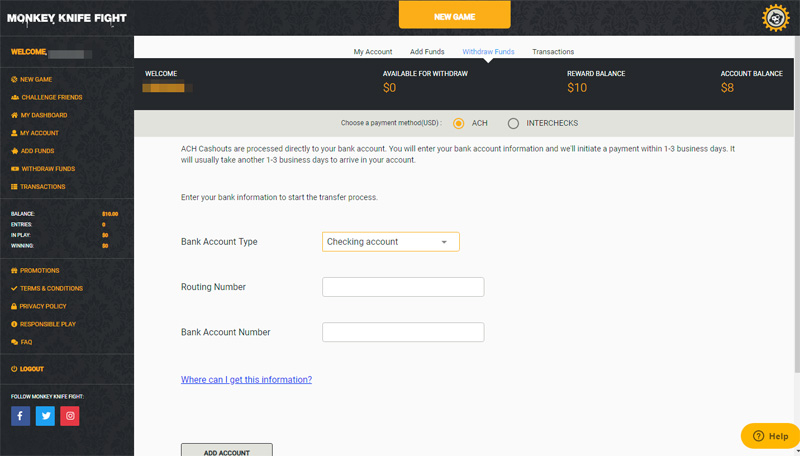Click the Responsible Play info icon

(14, 324)
